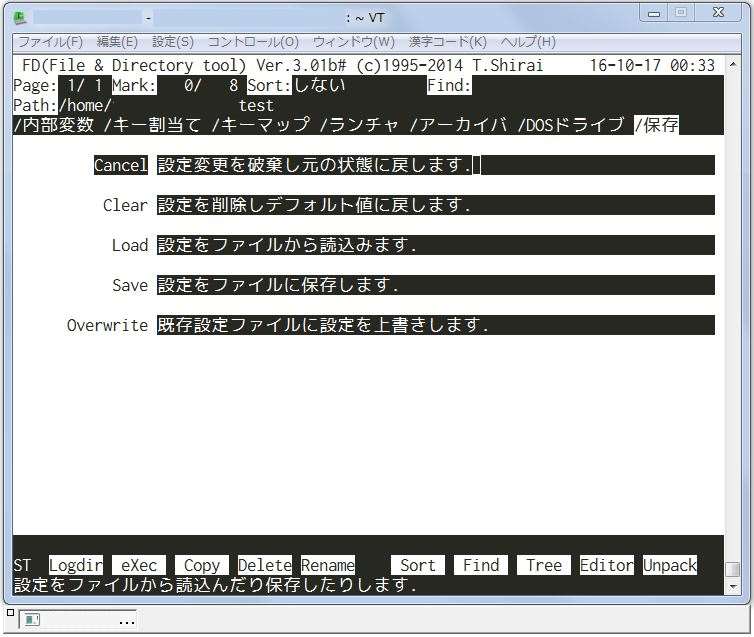Click the eXec function key label
Viewport: 754px width, 637px height.
[138, 565]
